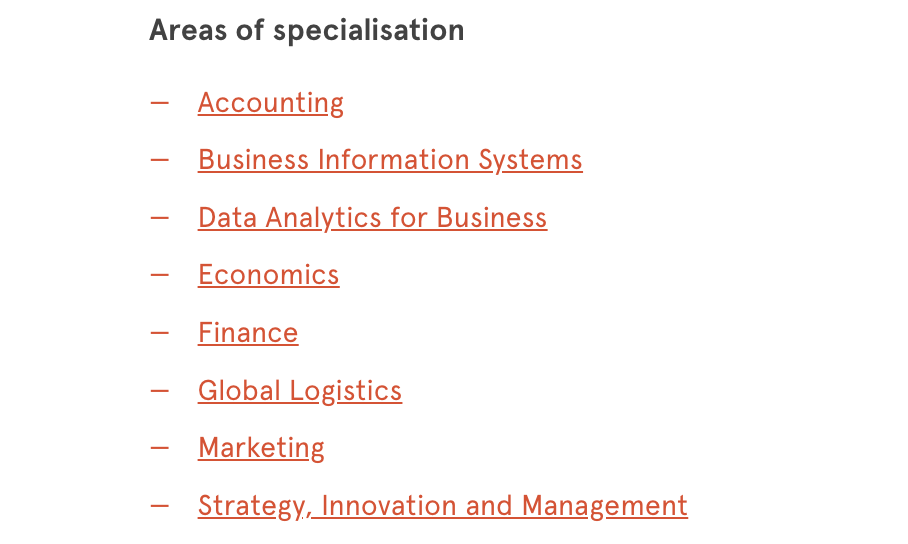Image resolution: width=908 pixels, height=544 pixels.
Task: Open Strategy, Innovation and Management link
Action: coord(443,506)
